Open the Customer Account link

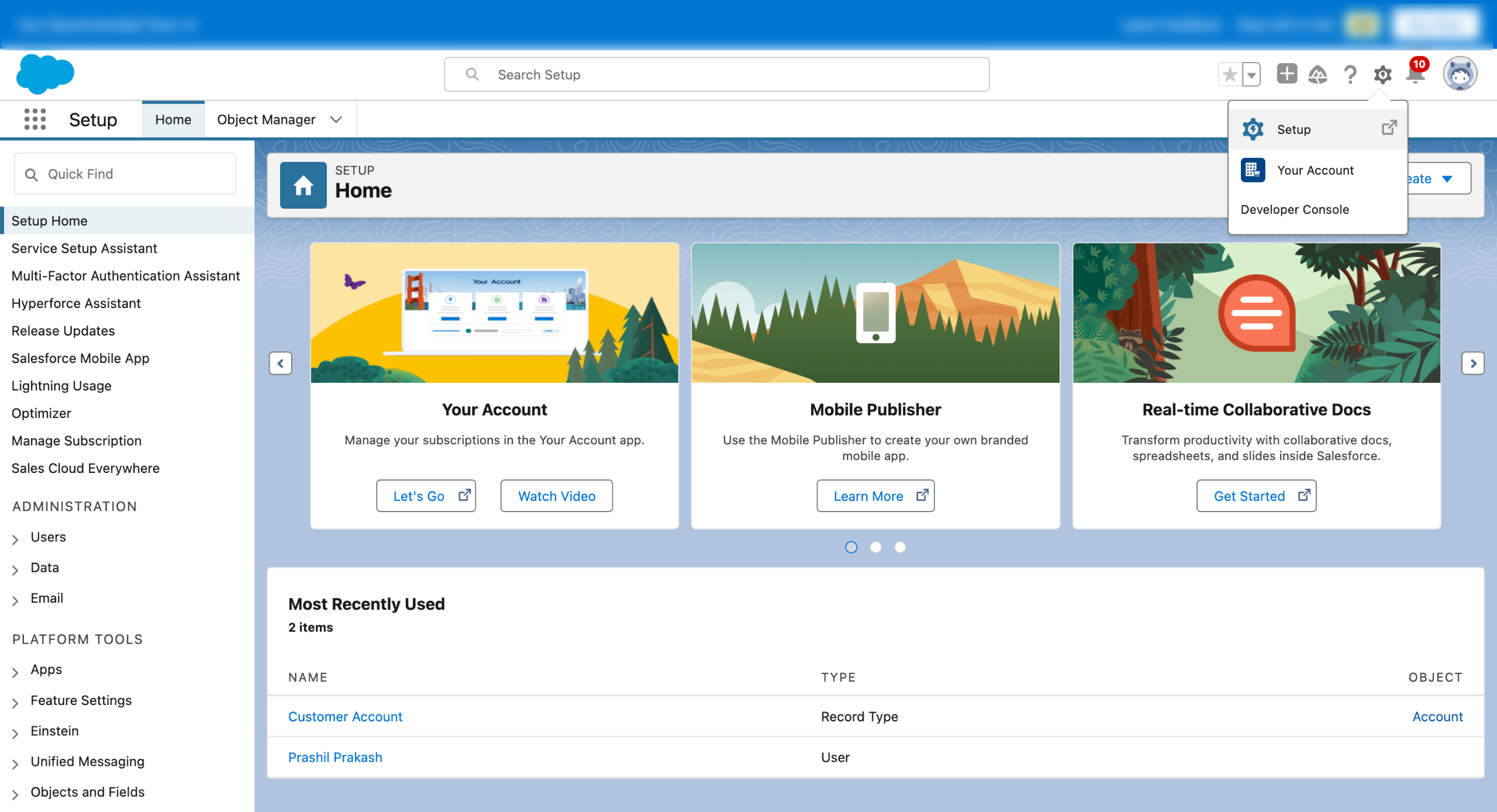tap(345, 716)
